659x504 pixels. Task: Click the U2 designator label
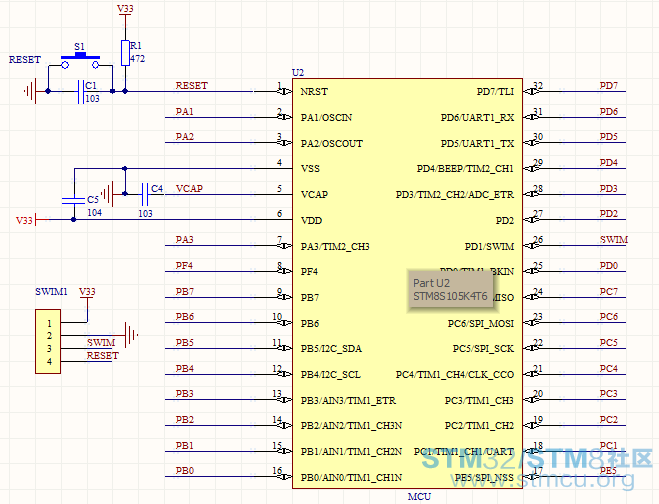[297, 72]
